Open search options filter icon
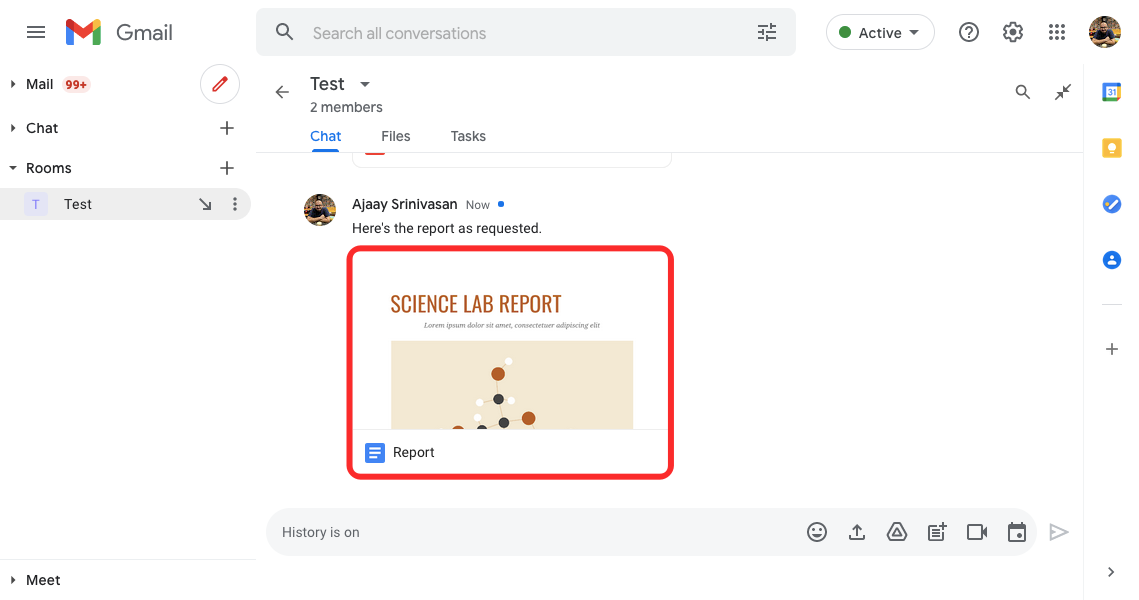Viewport: 1139px width, 600px height. (x=767, y=33)
